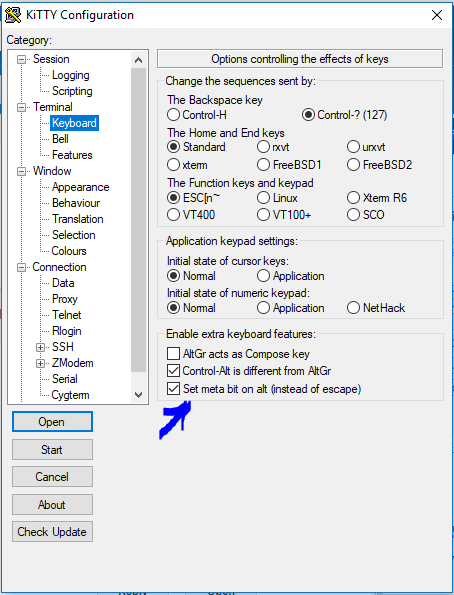Screen dimensions: 454x595
Task: Open the Appearance settings
Action: [x=80, y=187]
